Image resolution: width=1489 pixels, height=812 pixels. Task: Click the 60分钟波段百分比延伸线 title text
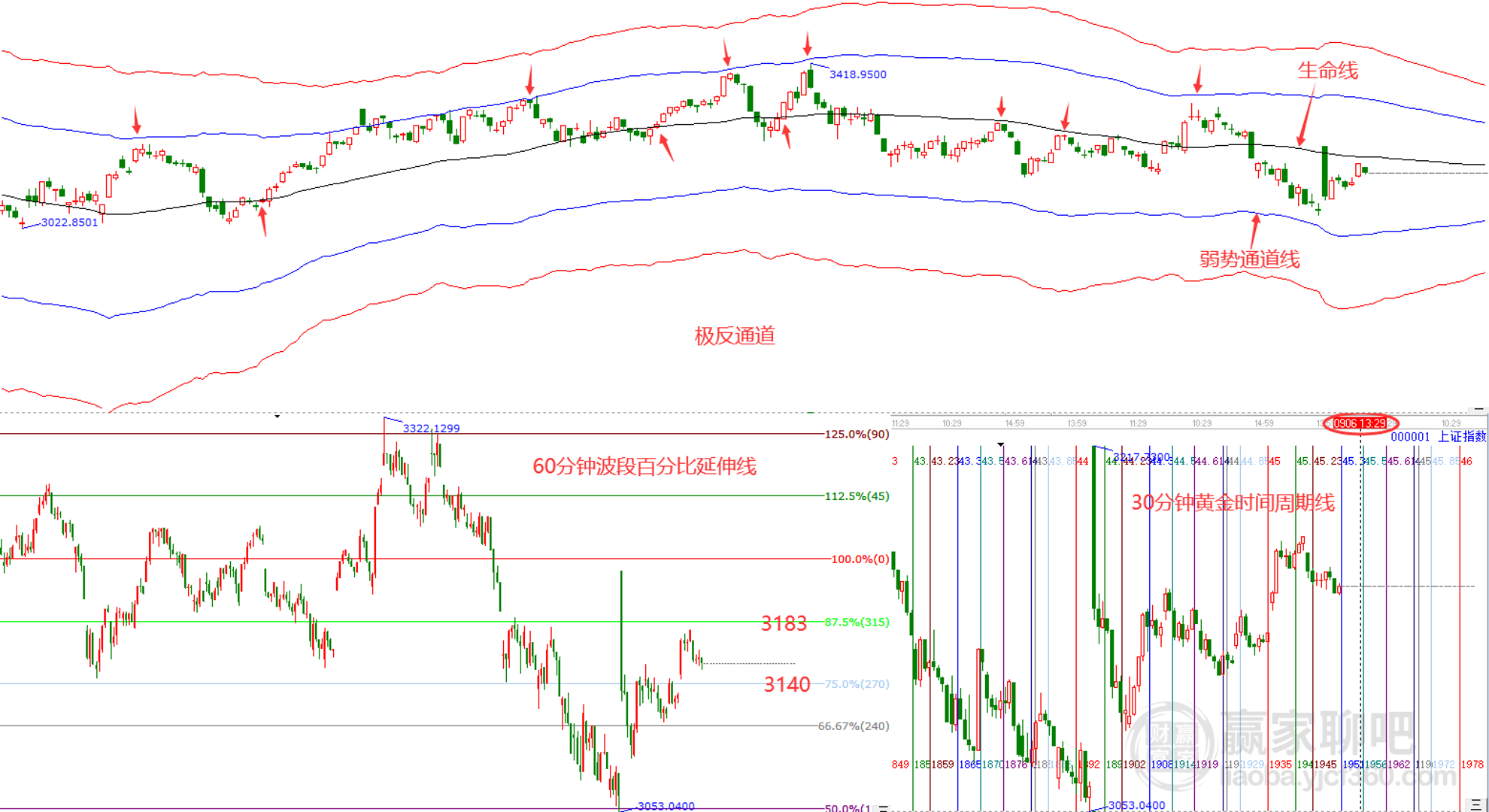click(644, 467)
